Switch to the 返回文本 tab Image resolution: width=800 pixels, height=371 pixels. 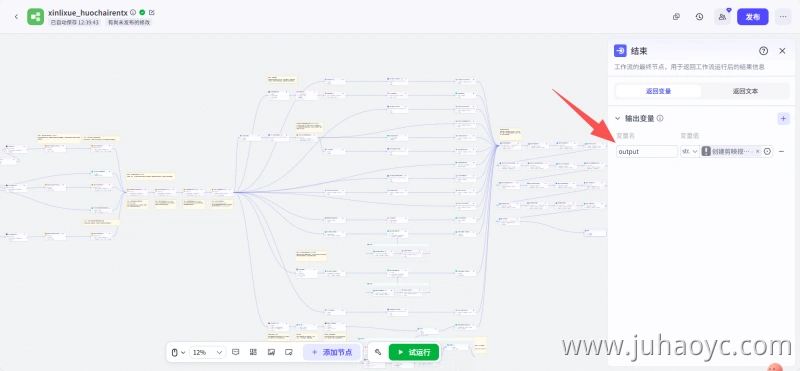745,91
